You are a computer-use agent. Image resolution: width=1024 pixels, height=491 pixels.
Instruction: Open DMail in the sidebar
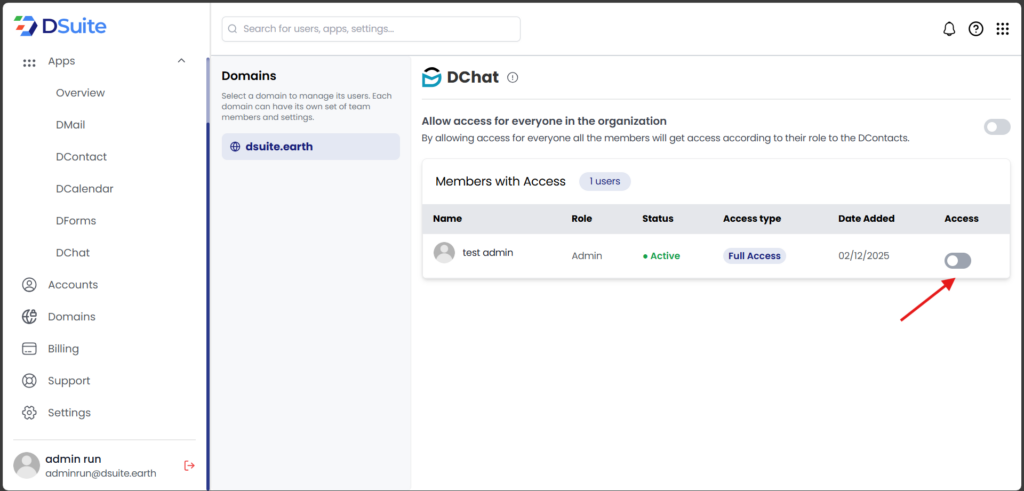[70, 125]
